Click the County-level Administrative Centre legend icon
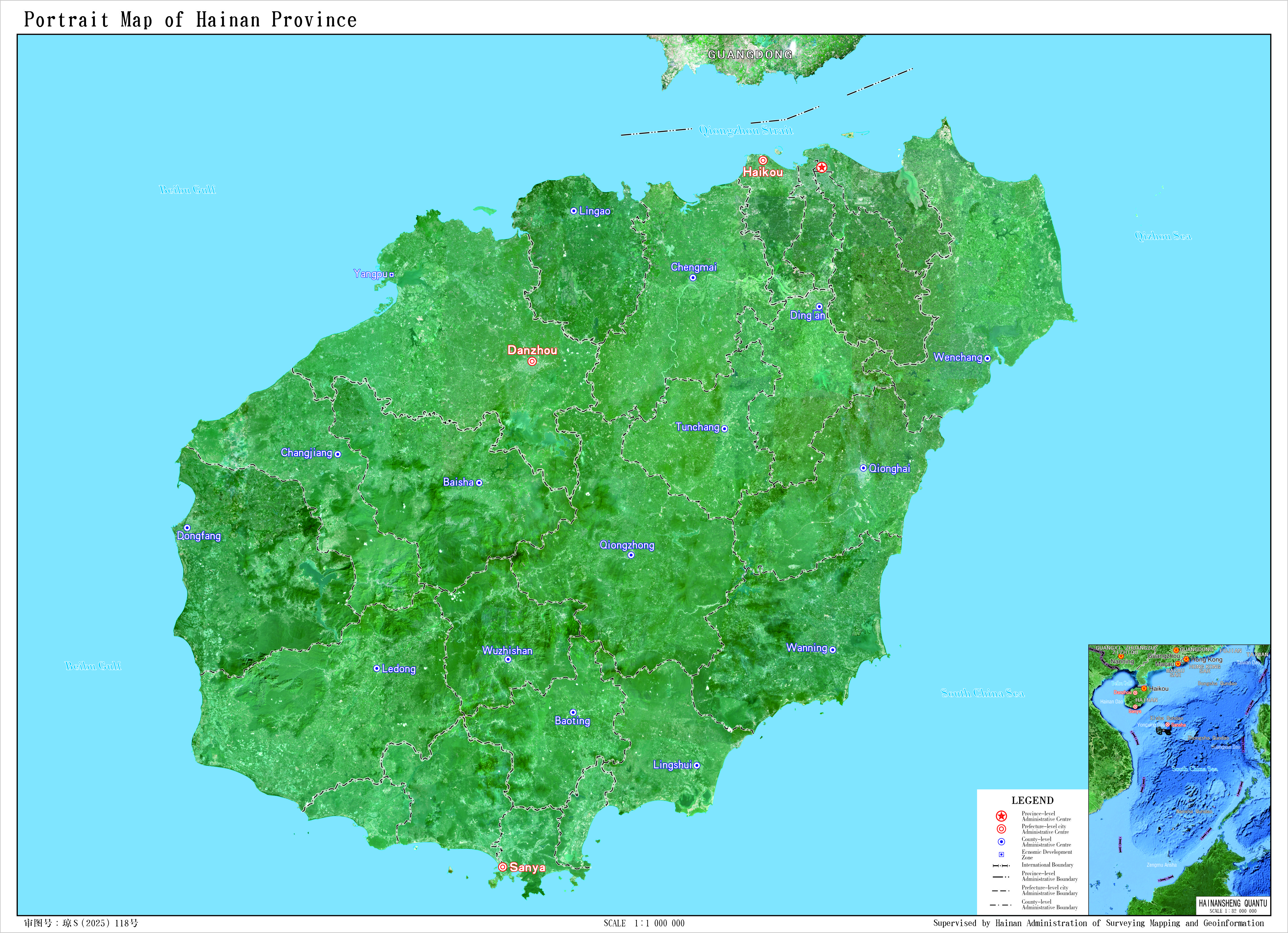 (1001, 842)
